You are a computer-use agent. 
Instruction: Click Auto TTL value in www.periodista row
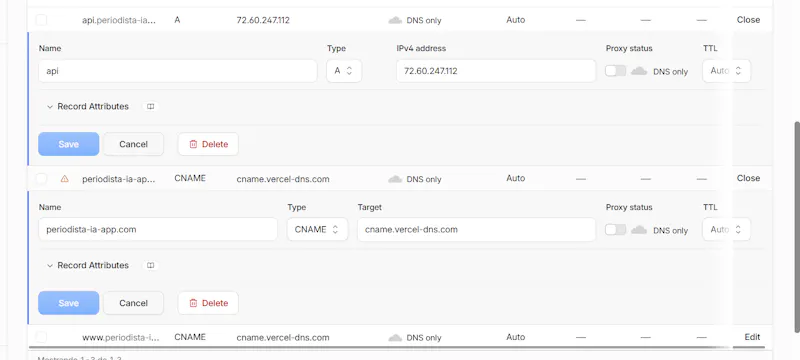pos(515,337)
